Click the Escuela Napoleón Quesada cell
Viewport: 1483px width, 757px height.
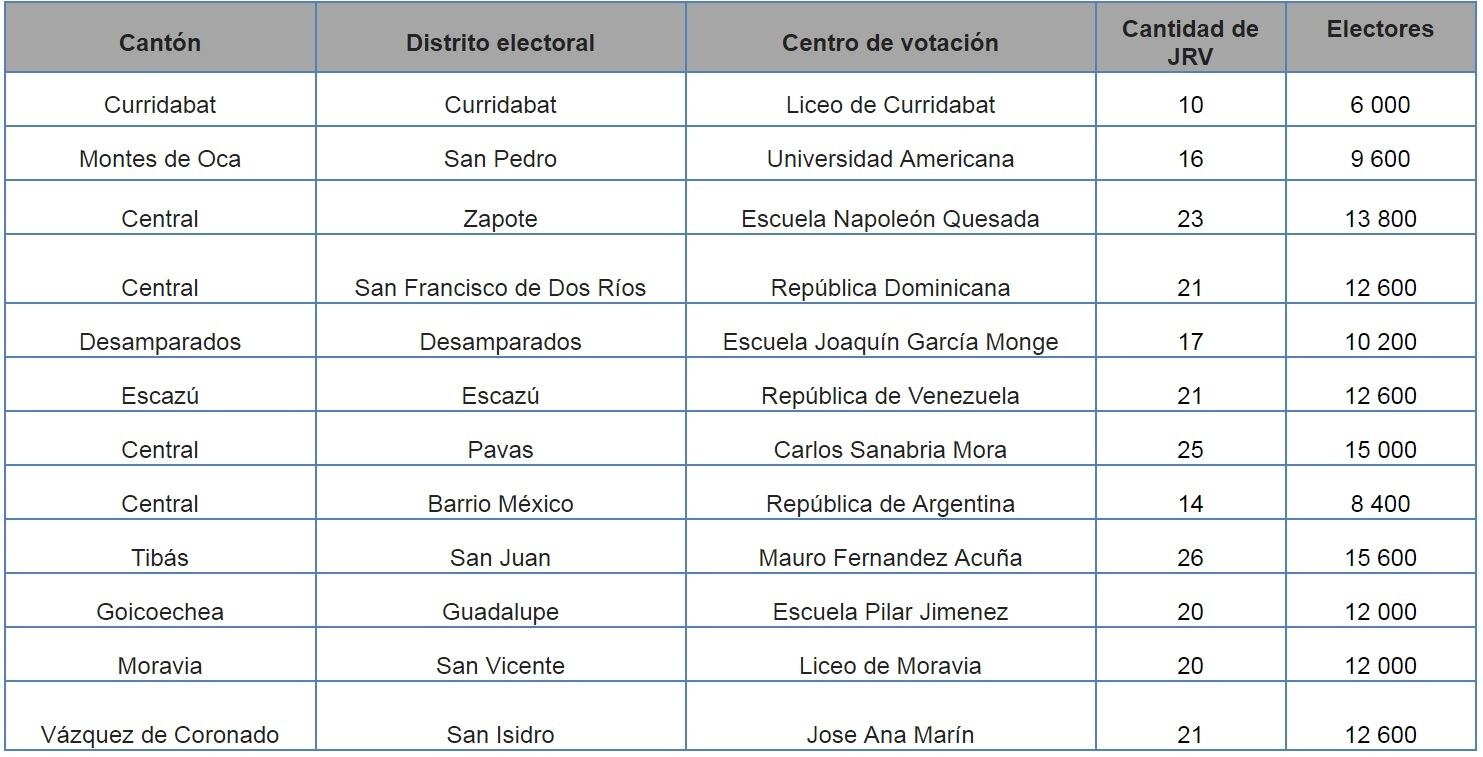click(890, 219)
